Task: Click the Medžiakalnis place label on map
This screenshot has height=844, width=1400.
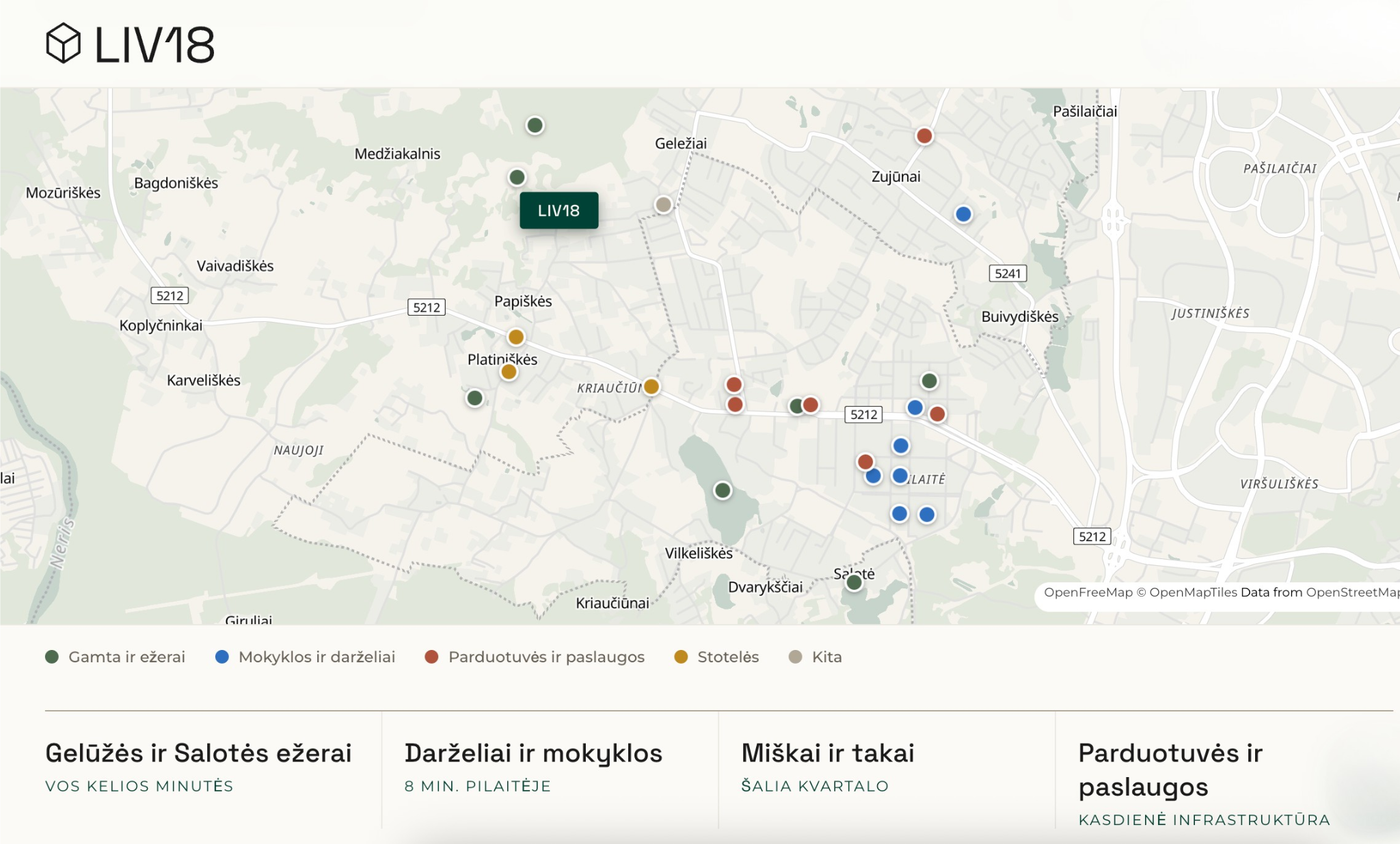Action: tap(397, 154)
